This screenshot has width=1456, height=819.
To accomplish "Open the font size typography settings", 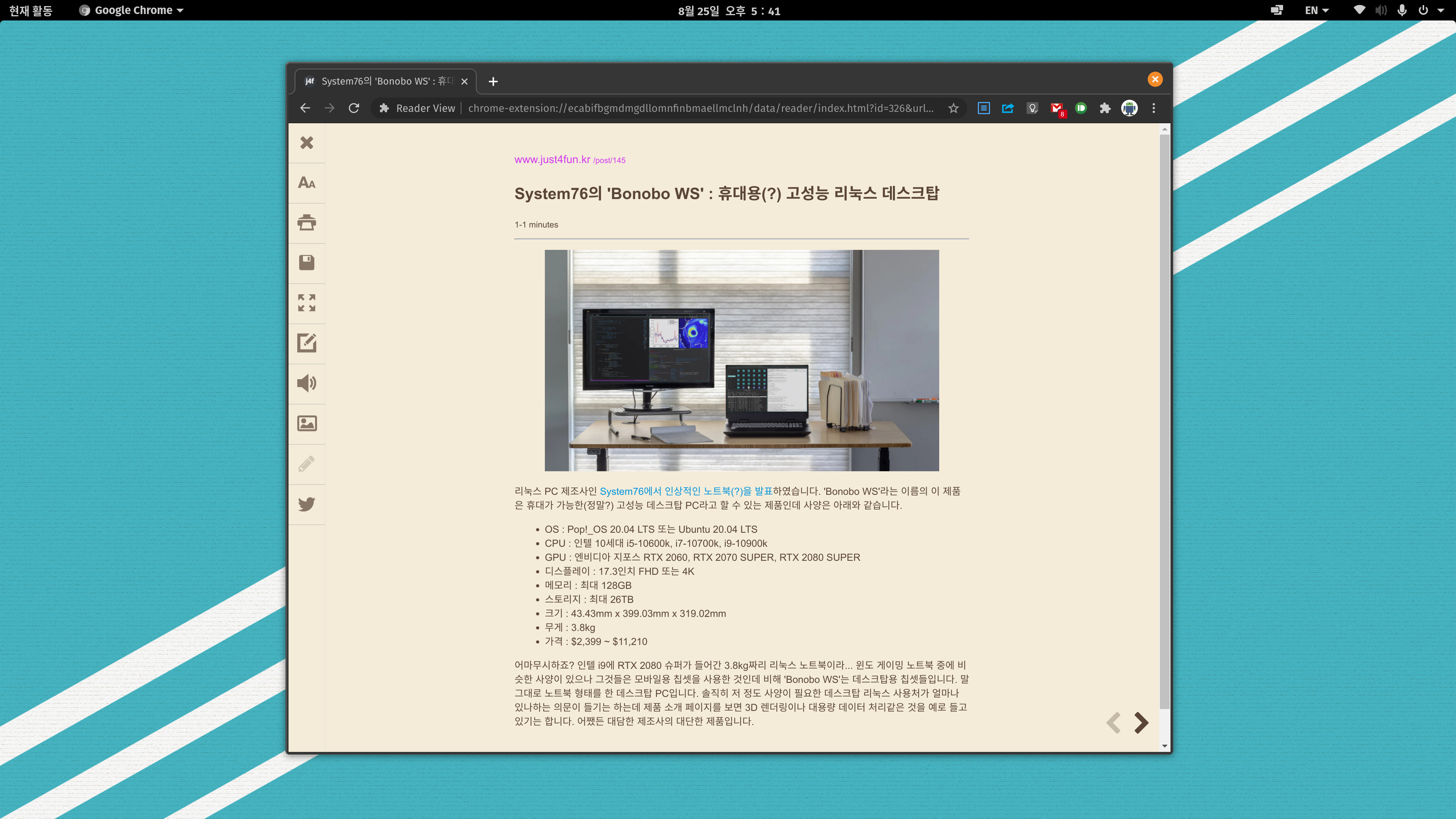I will click(307, 182).
